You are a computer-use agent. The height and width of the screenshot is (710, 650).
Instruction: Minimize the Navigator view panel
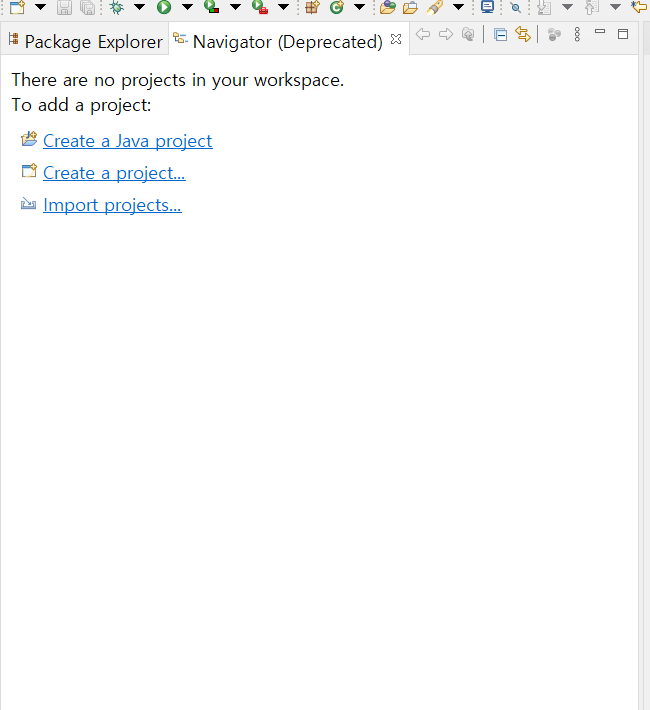(600, 31)
